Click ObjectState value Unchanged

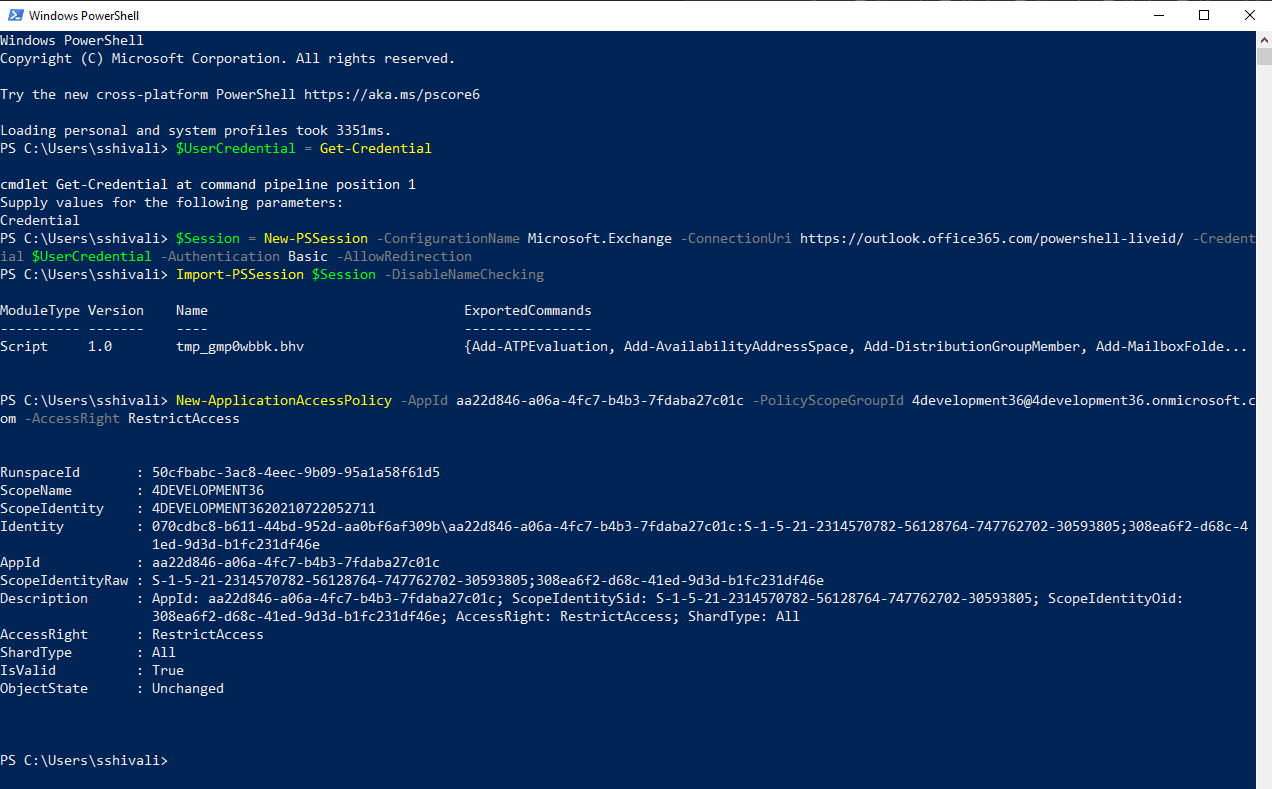[x=188, y=688]
